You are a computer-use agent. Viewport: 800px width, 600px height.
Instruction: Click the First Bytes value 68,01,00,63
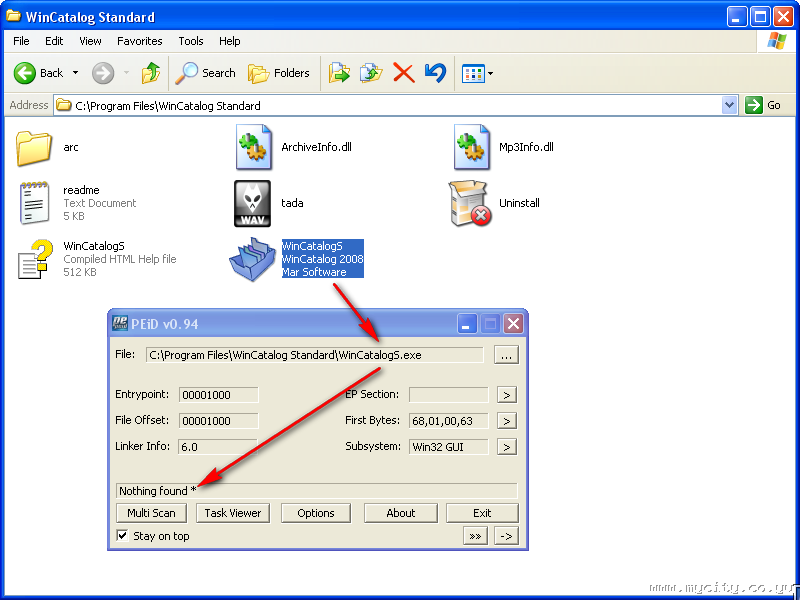pos(448,421)
